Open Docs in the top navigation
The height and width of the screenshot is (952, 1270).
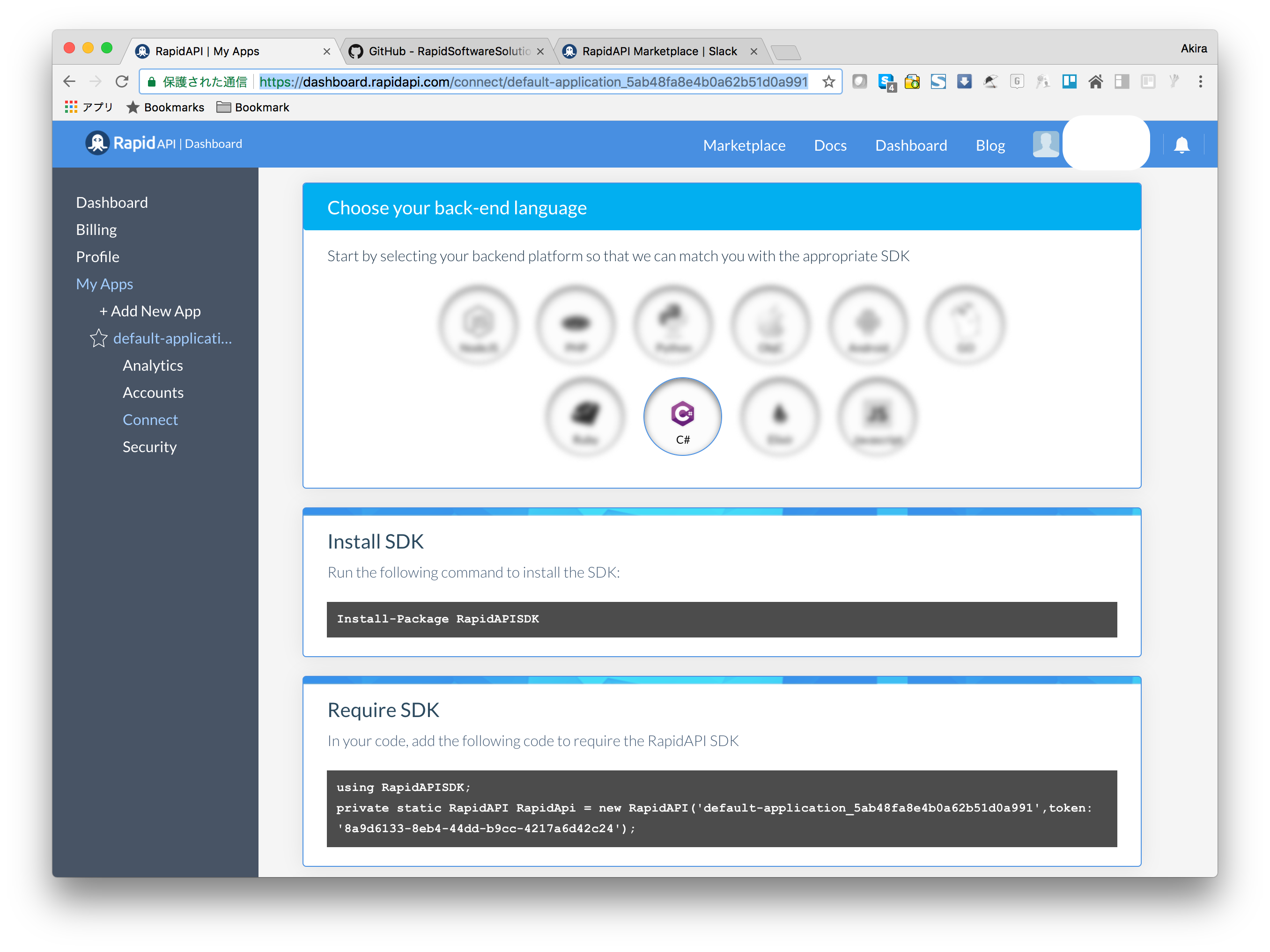tap(830, 145)
